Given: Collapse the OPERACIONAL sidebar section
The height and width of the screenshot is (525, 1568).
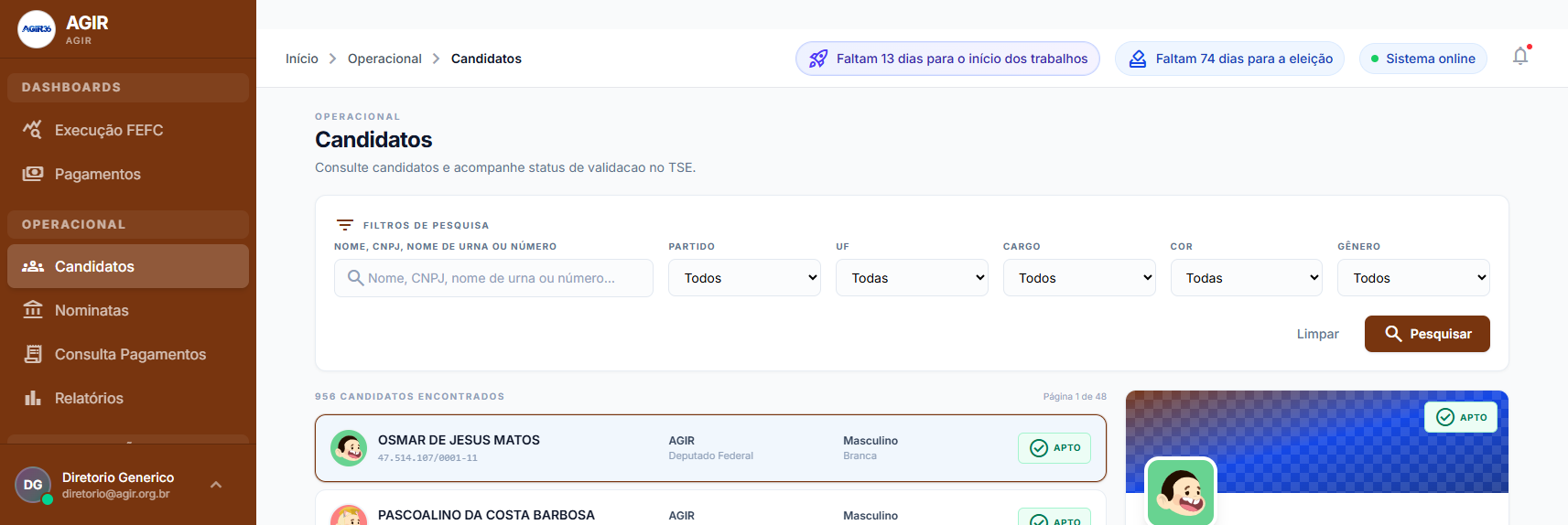Looking at the screenshot, I should (128, 225).
